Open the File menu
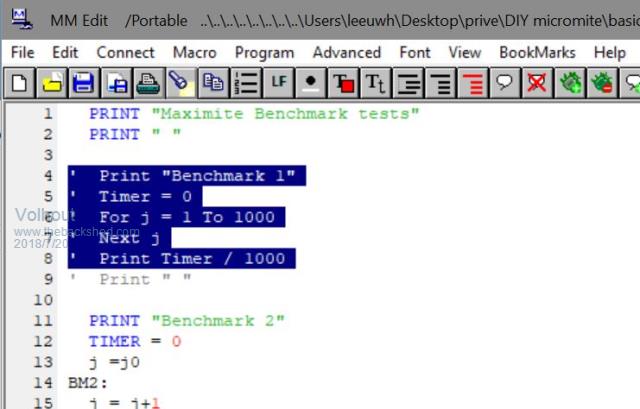Screen dimensions: 640x409 click(22, 52)
